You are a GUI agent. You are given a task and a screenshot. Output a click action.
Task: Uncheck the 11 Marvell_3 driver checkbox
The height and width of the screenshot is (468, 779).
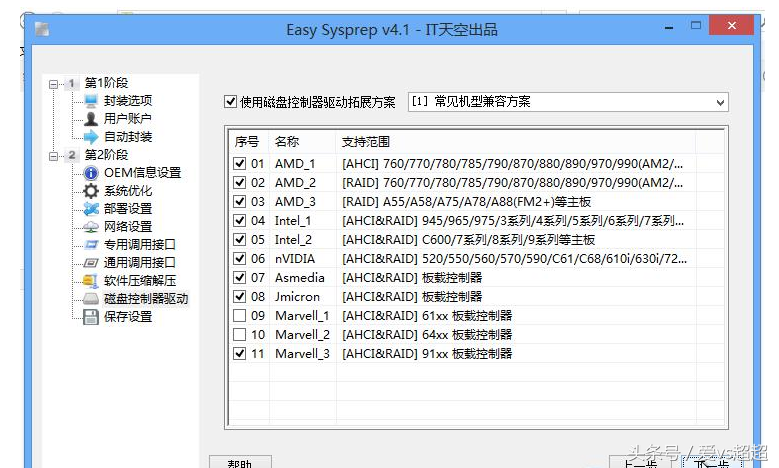point(239,353)
